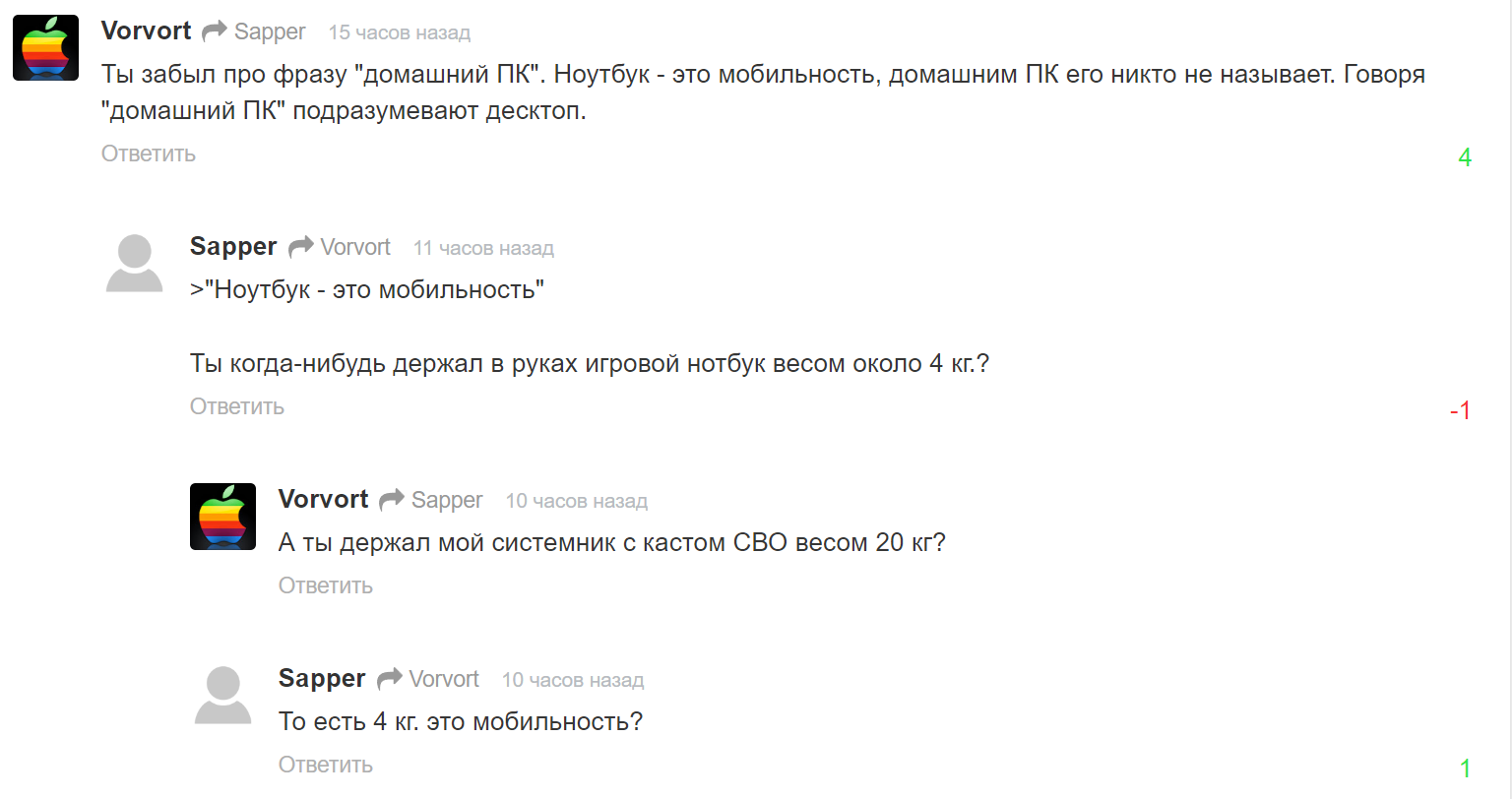
Task: Click 'Ответить' below the 'системник с кастом СВО' comment
Action: tap(325, 585)
